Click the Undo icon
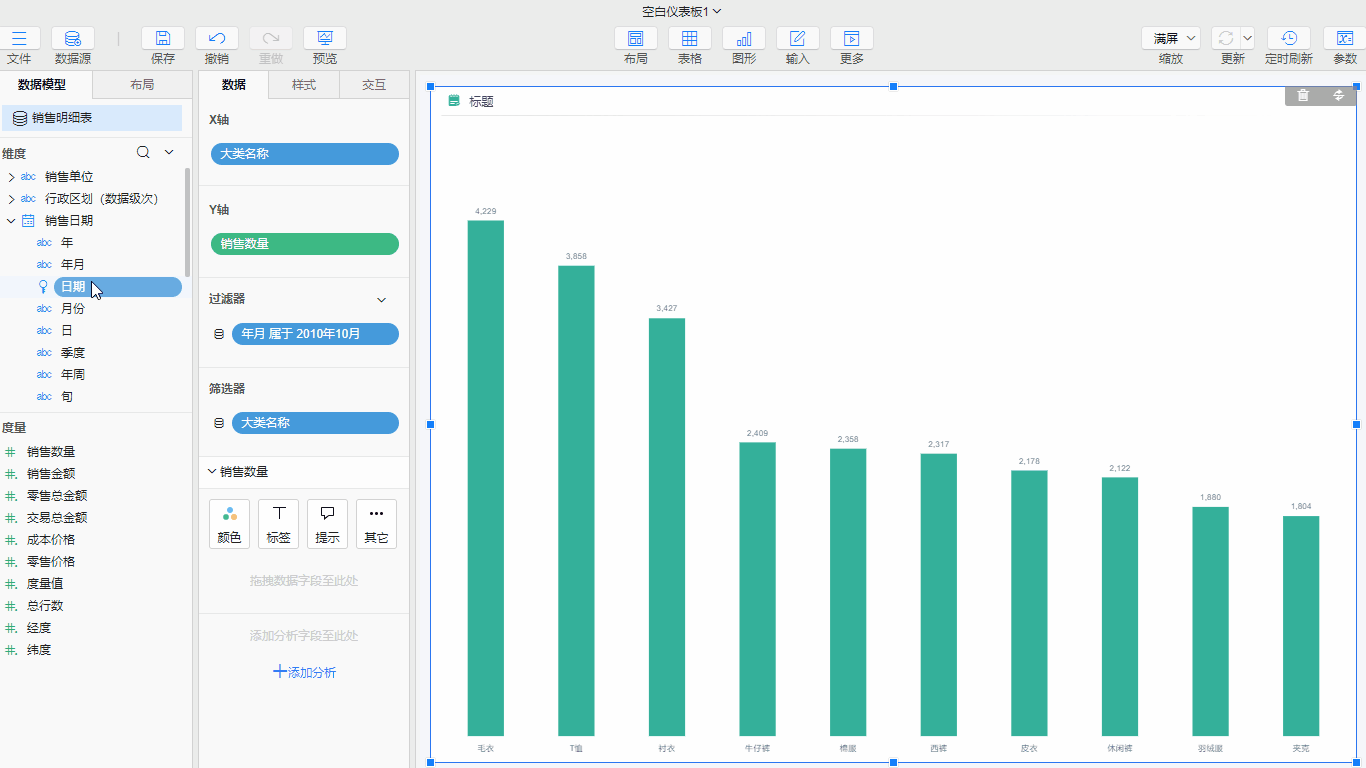This screenshot has width=1366, height=768. click(x=217, y=39)
